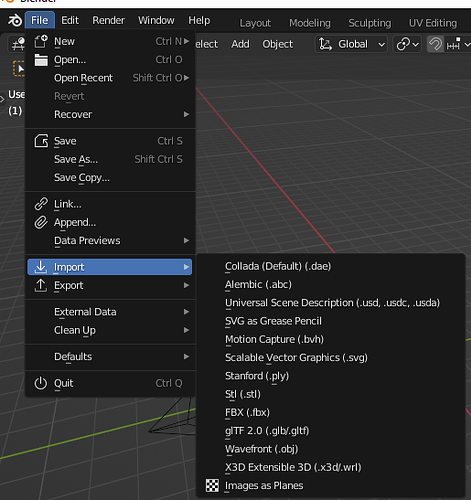Switch to the Modeling workspace tab
Viewport: 471px width, 500px height.
[x=310, y=23]
